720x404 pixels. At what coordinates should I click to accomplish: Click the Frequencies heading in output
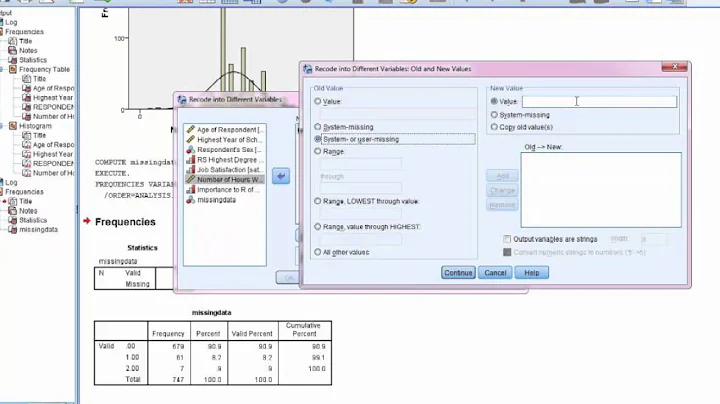click(x=125, y=222)
